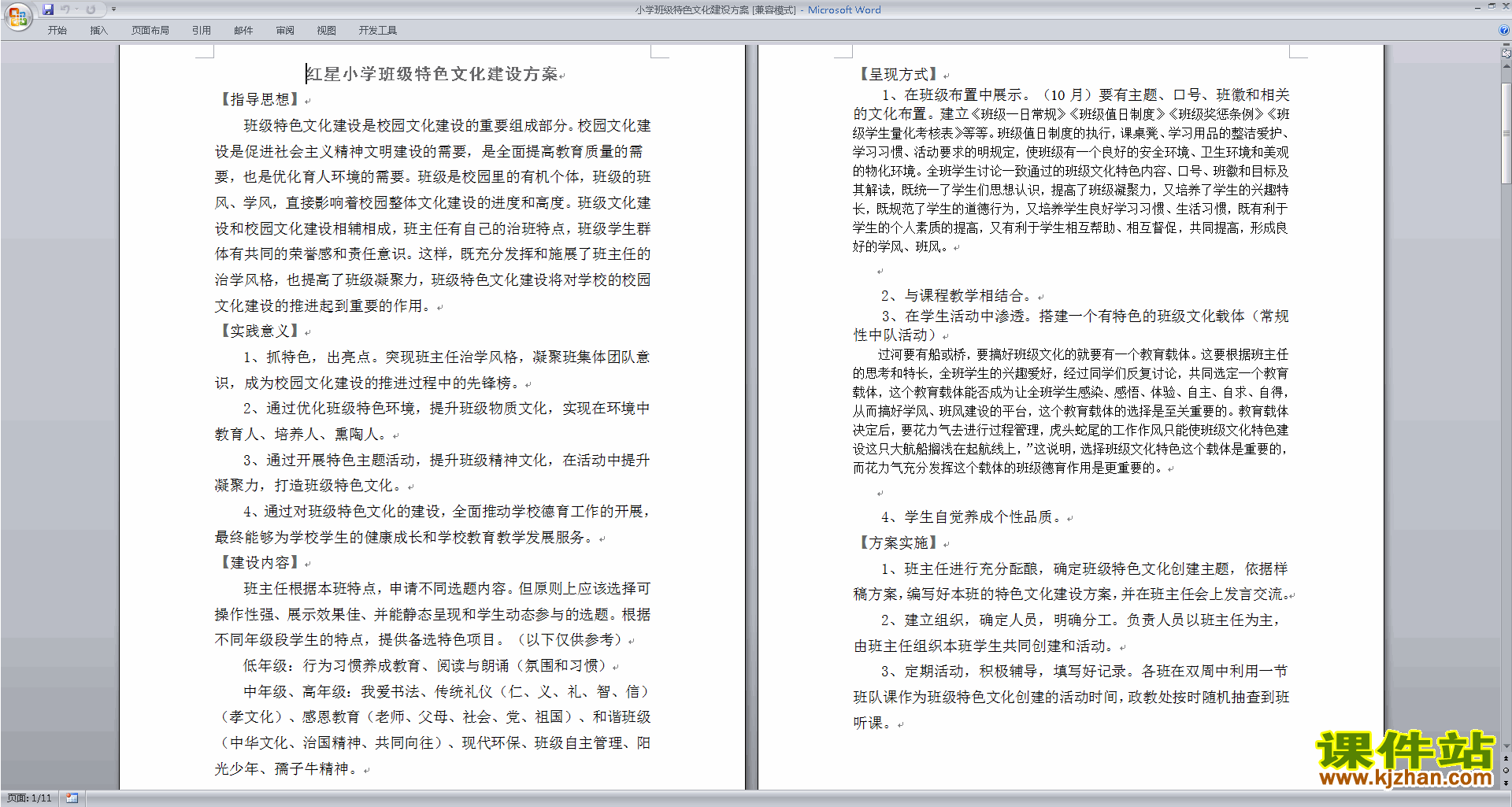The image size is (1512, 807).
Task: Click the line starting 1、抓特色，出亮点
Action: point(447,357)
